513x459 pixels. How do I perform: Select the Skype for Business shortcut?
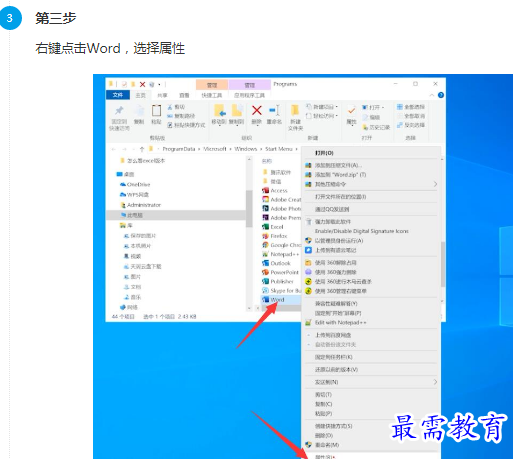point(282,290)
